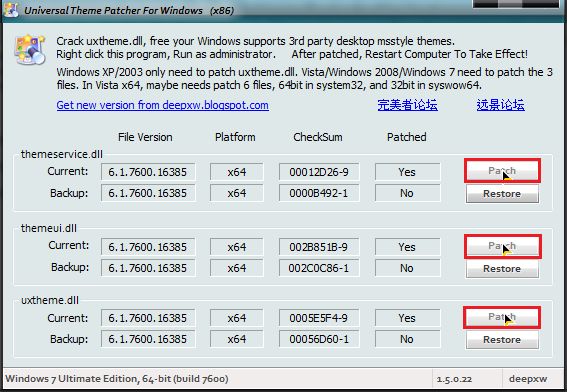
Task: Click uxtheme.dll backup patched No field
Action: click(x=408, y=339)
